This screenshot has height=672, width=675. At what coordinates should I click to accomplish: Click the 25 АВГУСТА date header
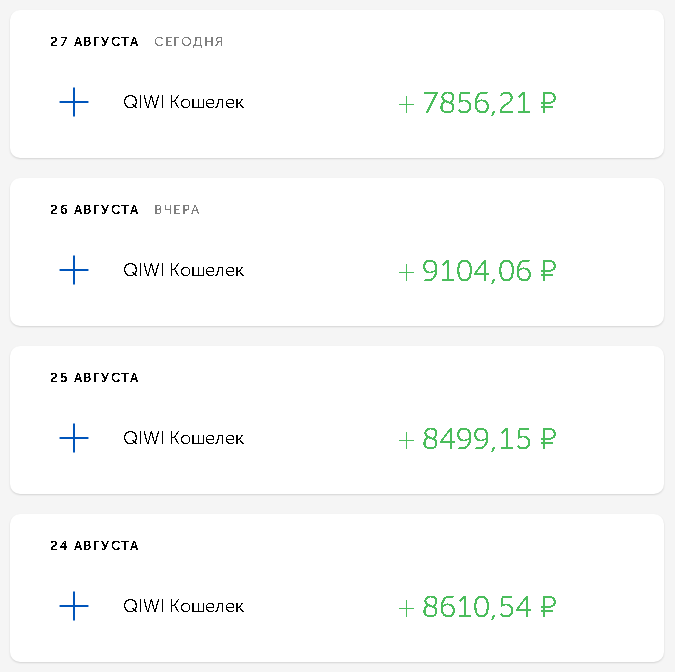94,378
